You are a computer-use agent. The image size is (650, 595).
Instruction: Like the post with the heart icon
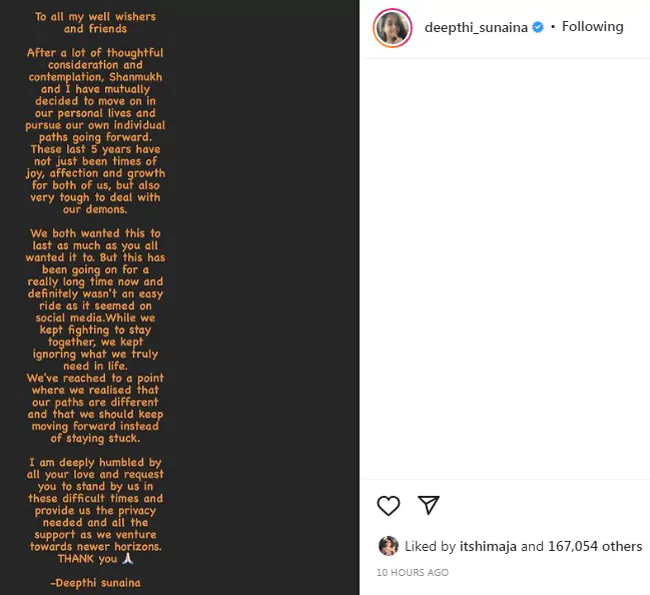388,505
